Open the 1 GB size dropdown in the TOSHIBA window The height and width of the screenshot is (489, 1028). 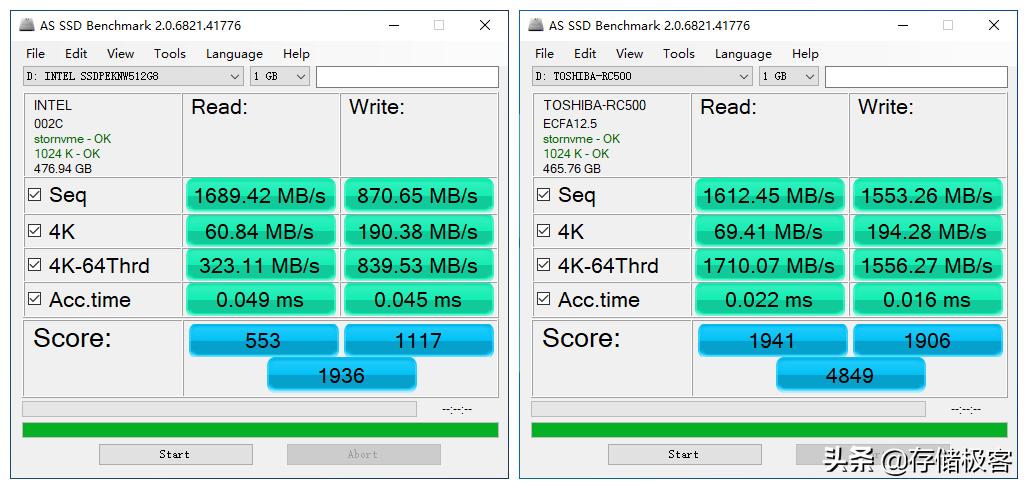(x=788, y=76)
